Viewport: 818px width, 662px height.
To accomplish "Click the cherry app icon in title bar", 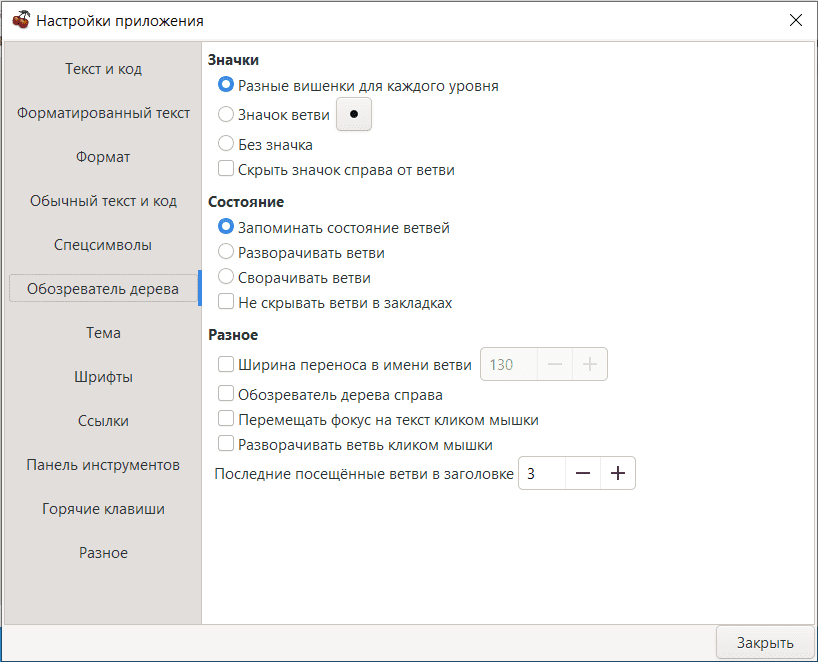I will (x=20, y=20).
